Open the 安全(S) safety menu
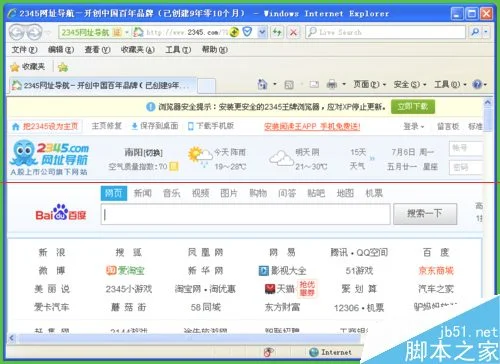This screenshot has width=500, height=364. click(x=410, y=84)
